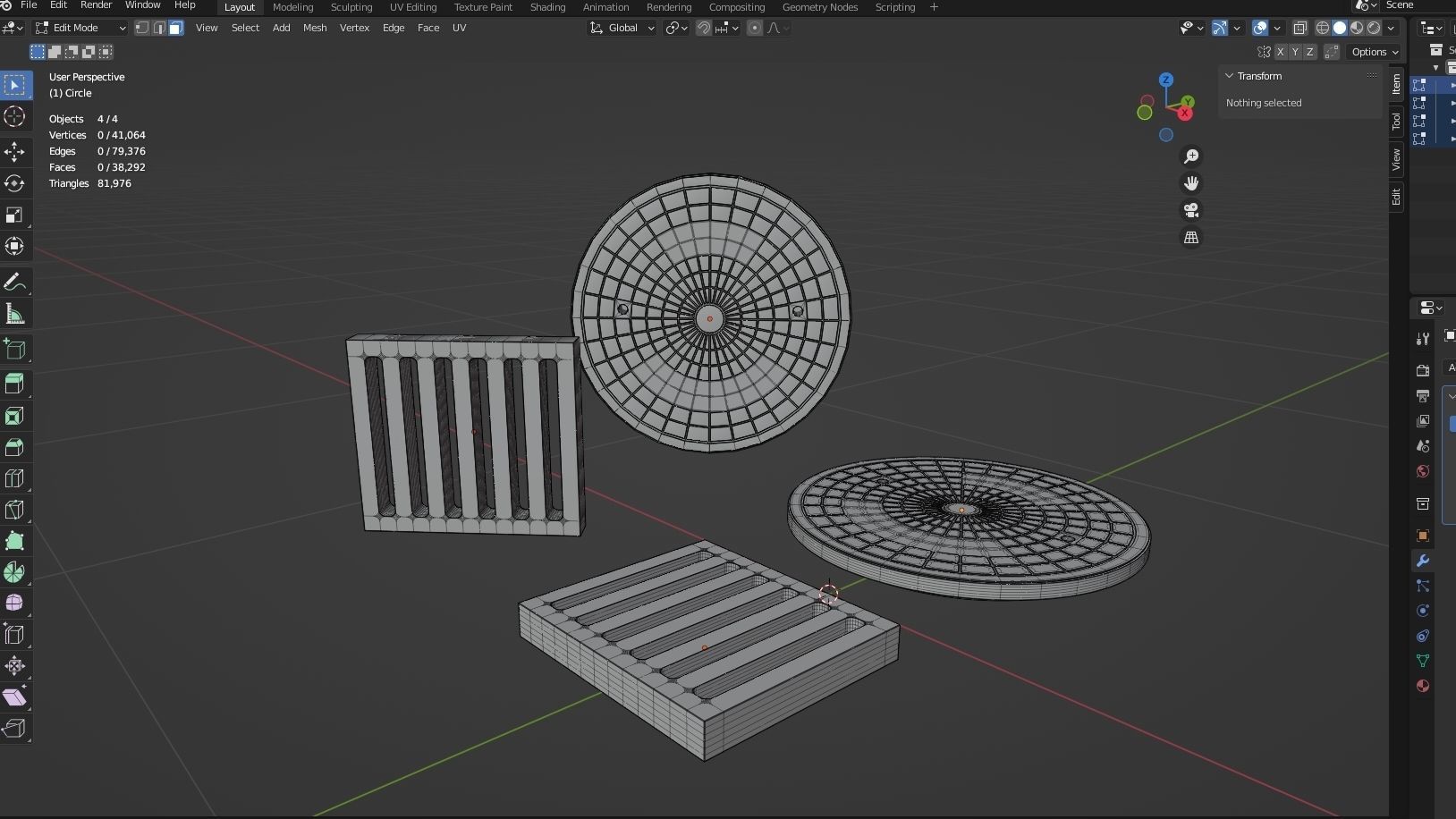Select the Knife tool
Screen dimensions: 1456x819
[15, 510]
